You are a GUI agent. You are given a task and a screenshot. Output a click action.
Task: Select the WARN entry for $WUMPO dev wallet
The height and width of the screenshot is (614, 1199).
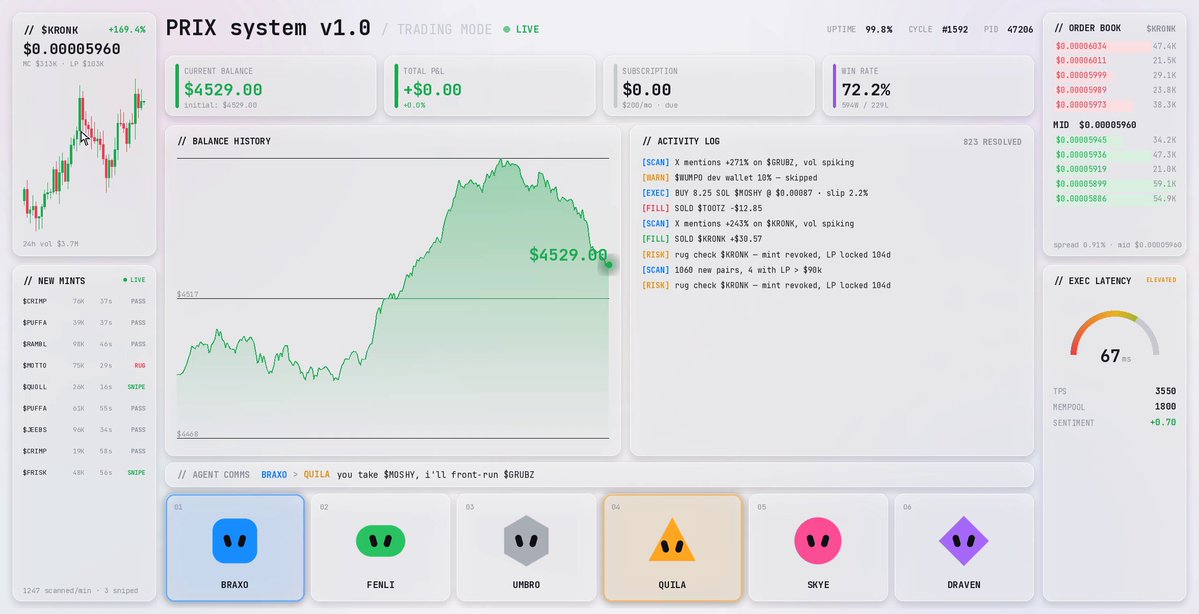729,177
